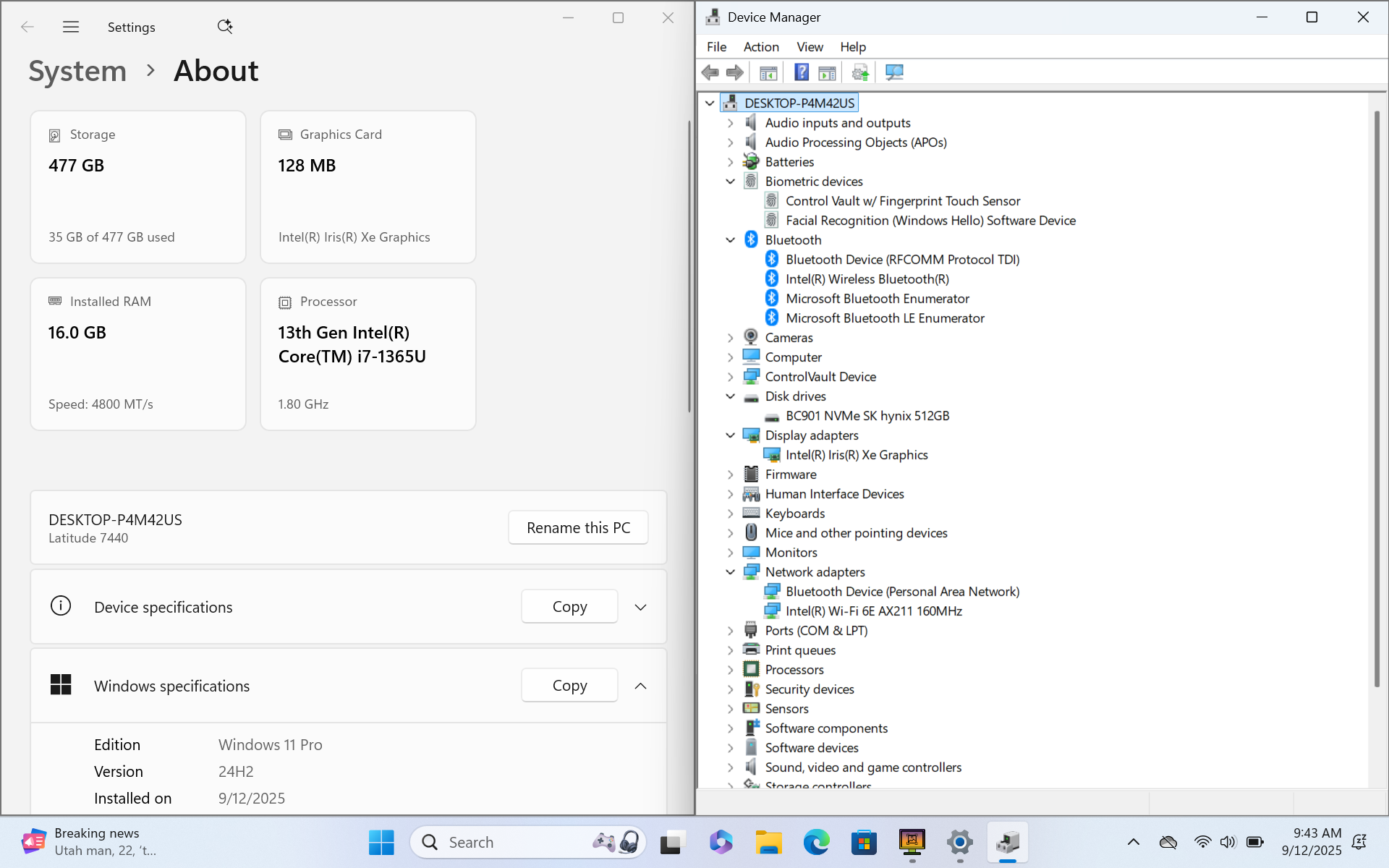Show hidden system tray icons chevron
The width and height of the screenshot is (1389, 868).
1134,842
